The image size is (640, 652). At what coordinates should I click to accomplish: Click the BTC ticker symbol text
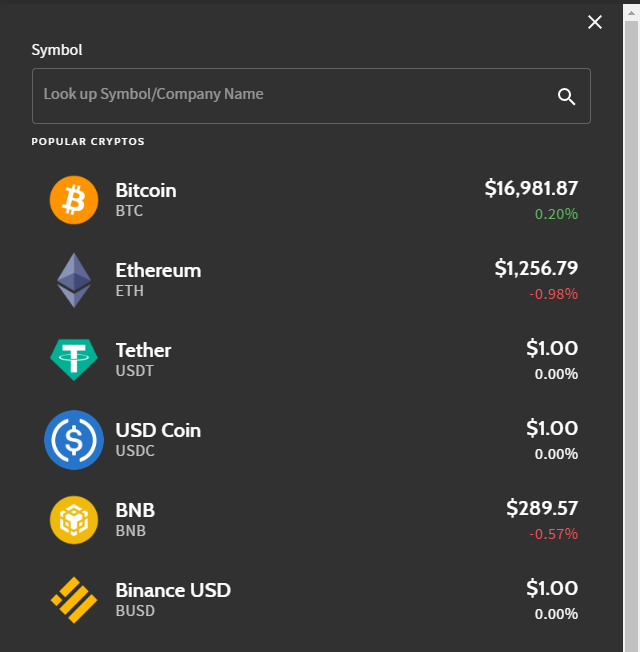[129, 211]
